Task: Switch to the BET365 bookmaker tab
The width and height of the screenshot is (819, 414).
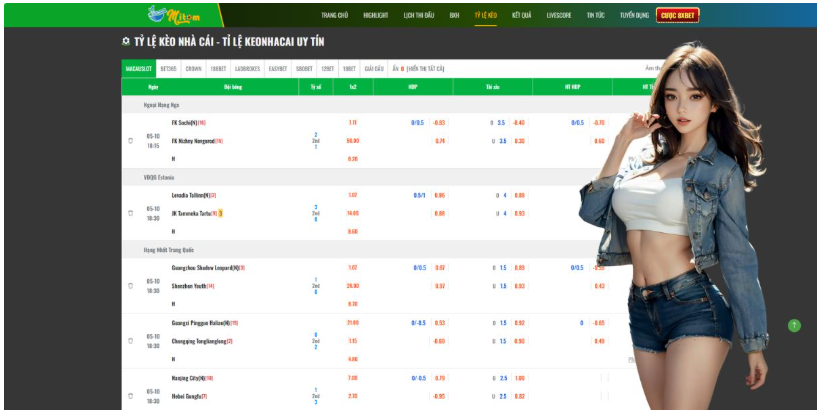Action: coord(168,68)
